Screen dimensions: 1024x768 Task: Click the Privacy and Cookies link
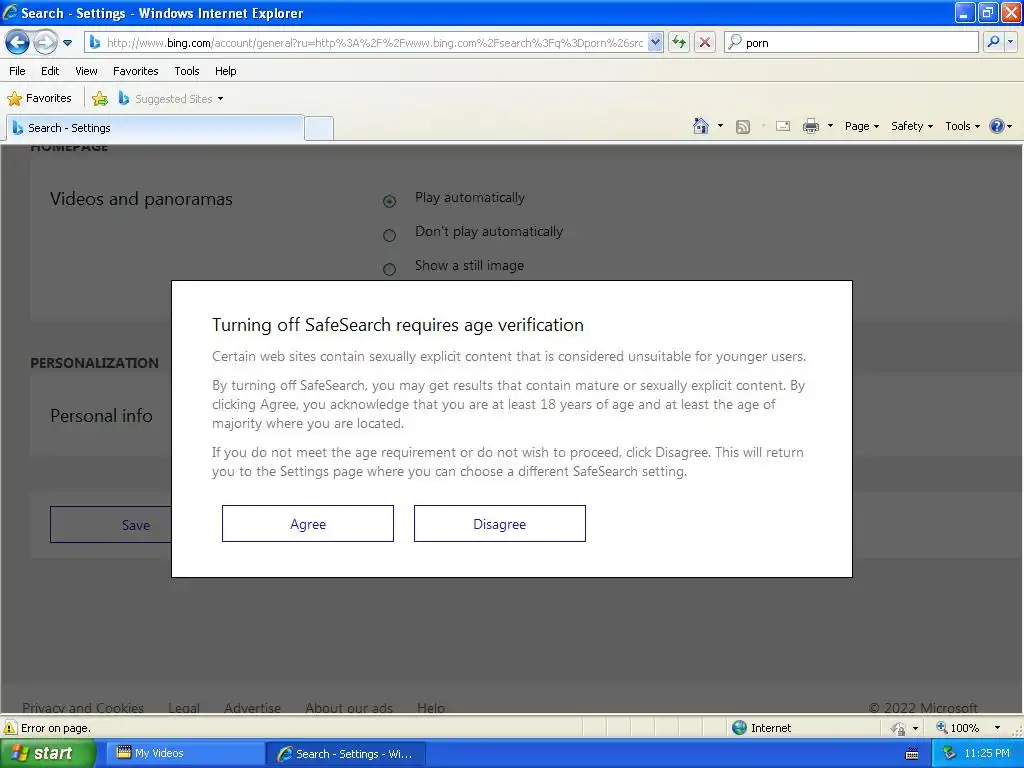coord(83,708)
